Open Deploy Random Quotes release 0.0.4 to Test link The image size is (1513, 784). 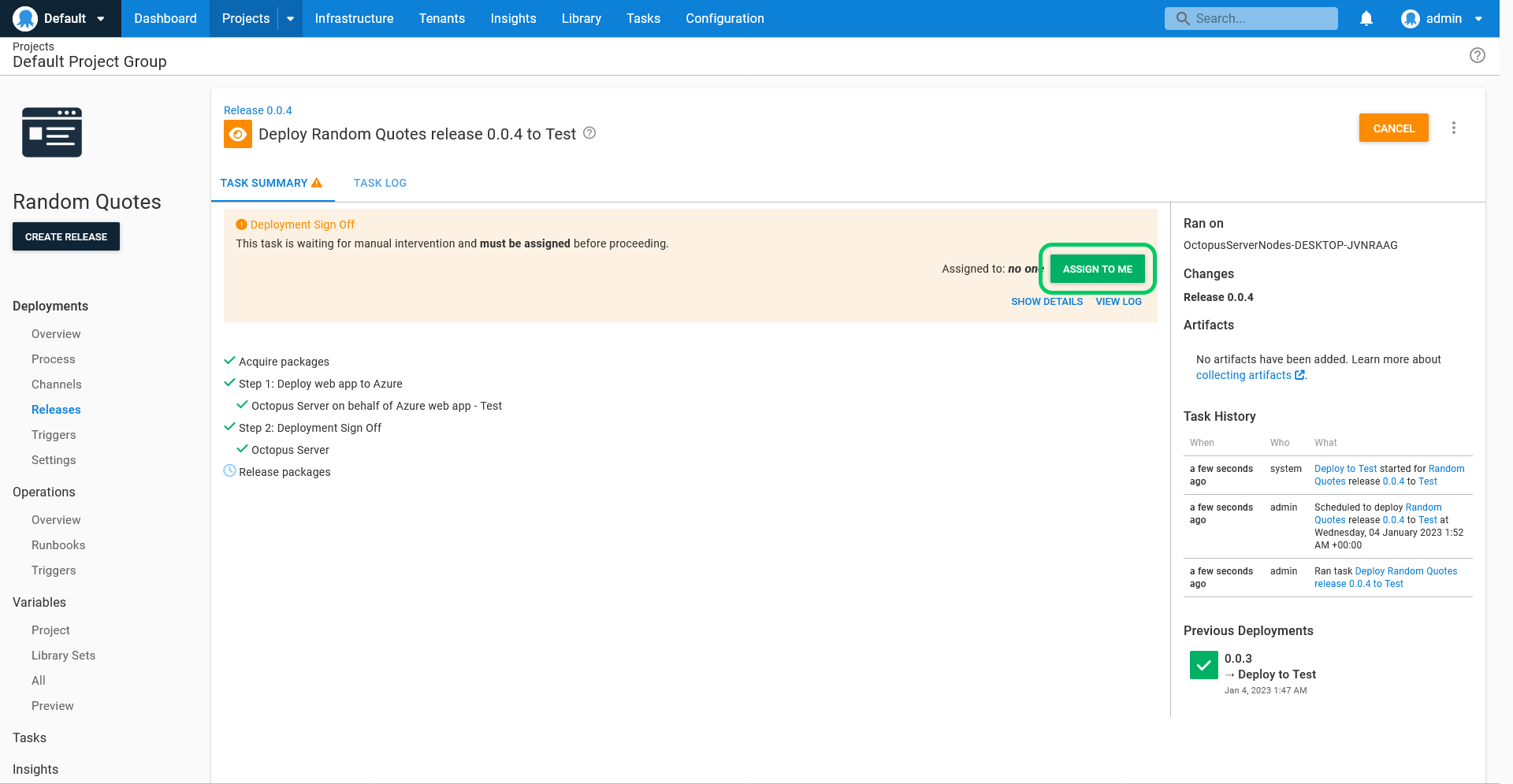1385,578
